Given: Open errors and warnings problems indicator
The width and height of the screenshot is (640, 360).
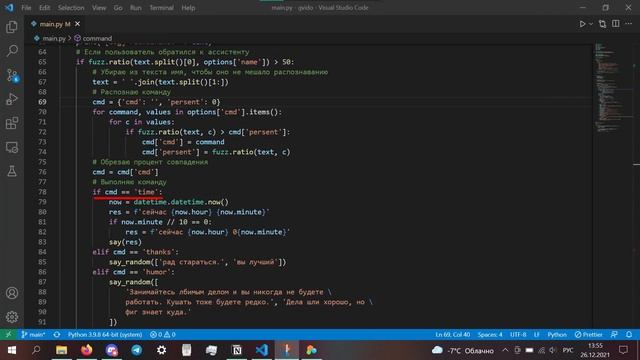Looking at the screenshot, I should [x=162, y=334].
